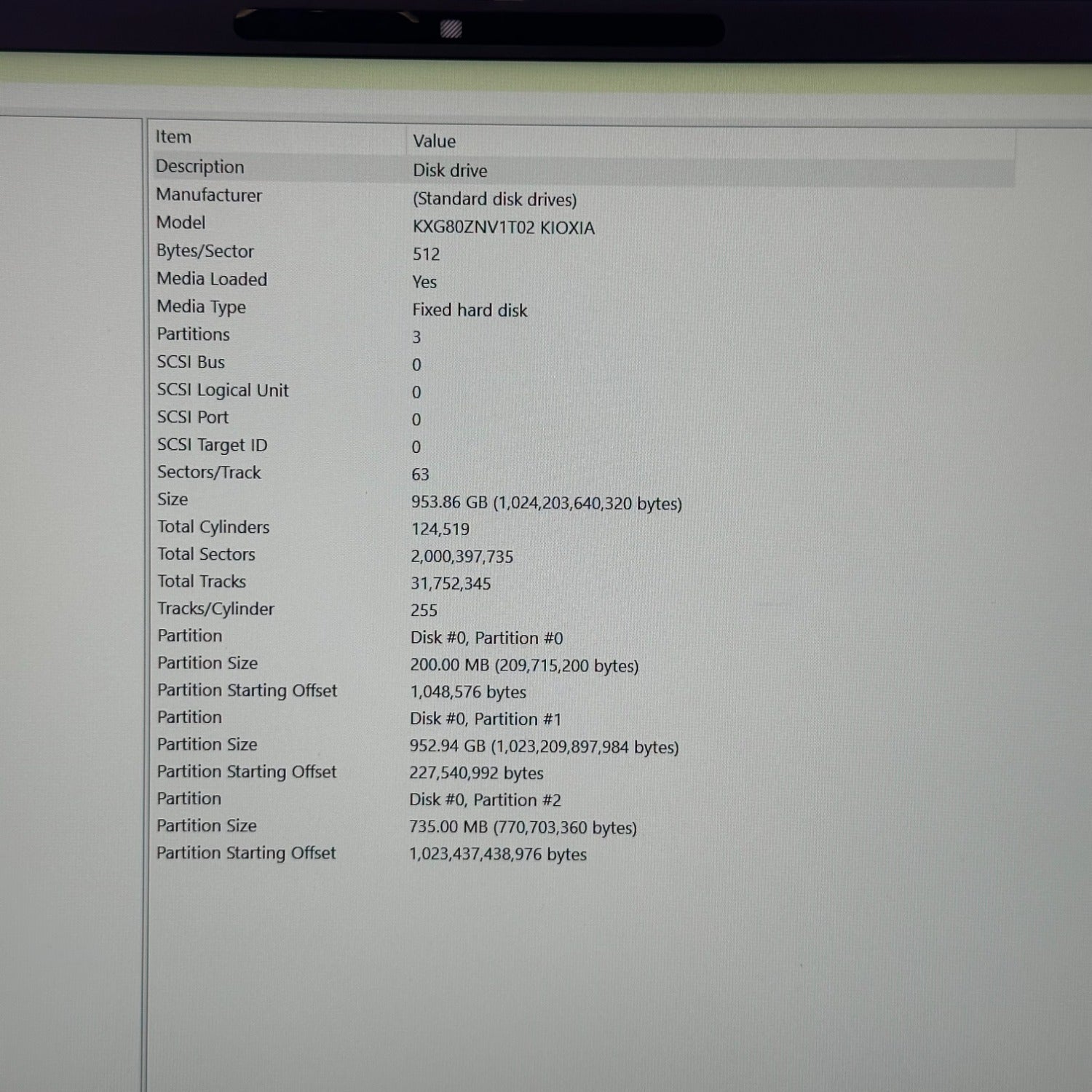This screenshot has height=1092, width=1092.
Task: Click the Total Cylinders row
Action: pyautogui.click(x=213, y=527)
